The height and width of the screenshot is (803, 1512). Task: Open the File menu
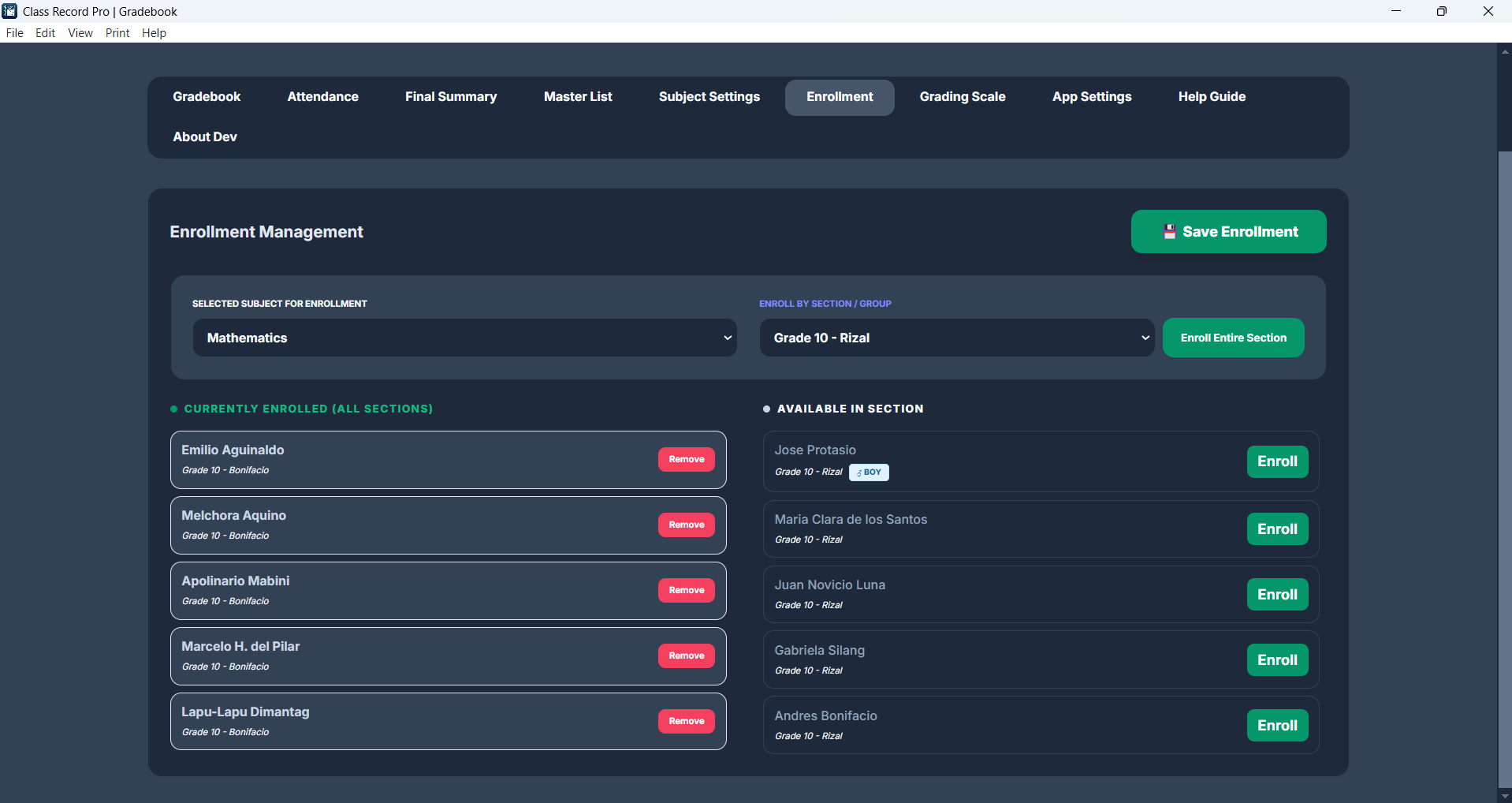coord(14,33)
